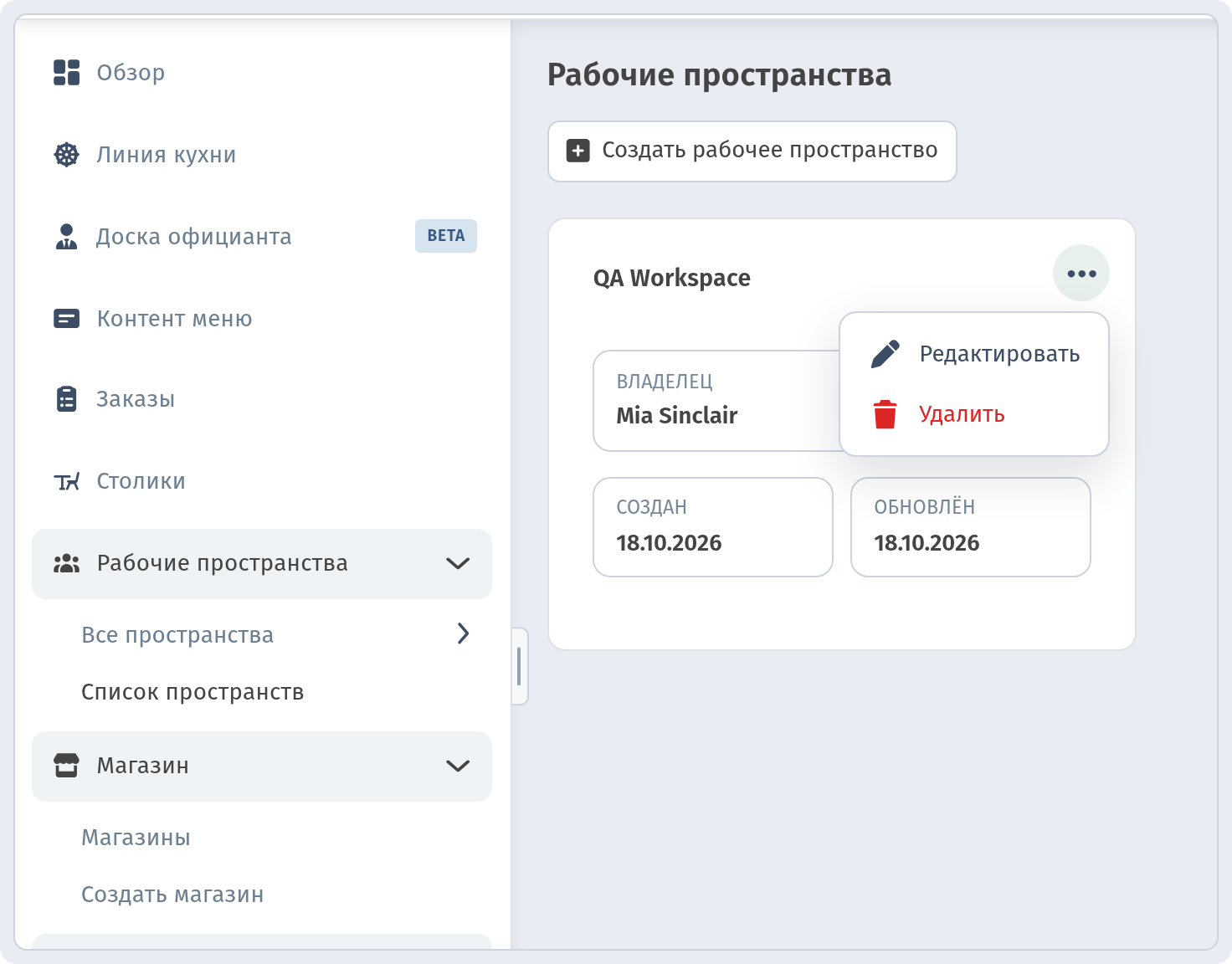Click the Заказы clipboard icon
The height and width of the screenshot is (964, 1232).
tap(67, 399)
